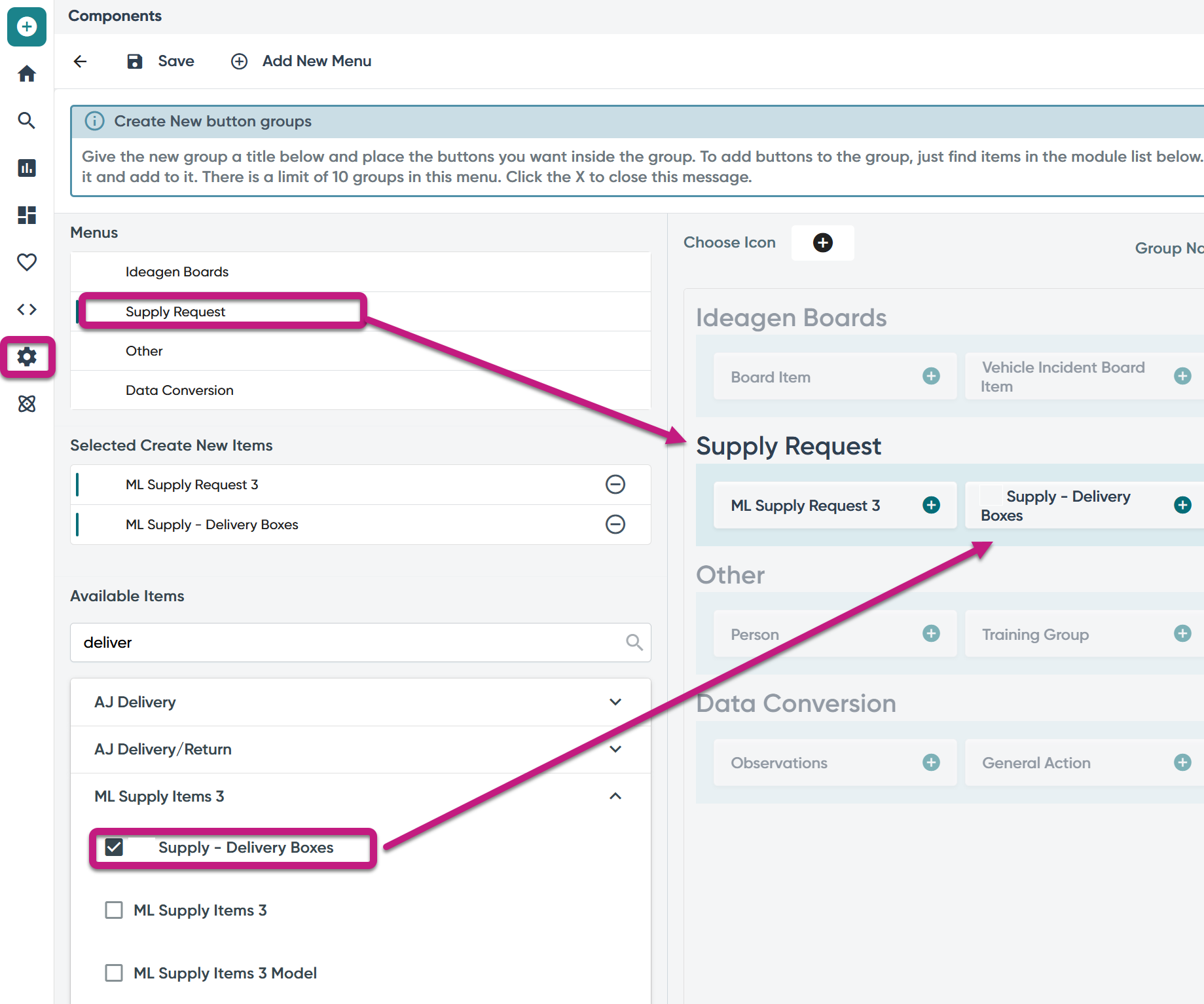Click the Observations button label
This screenshot has height=1004, width=1204.
[x=779, y=763]
